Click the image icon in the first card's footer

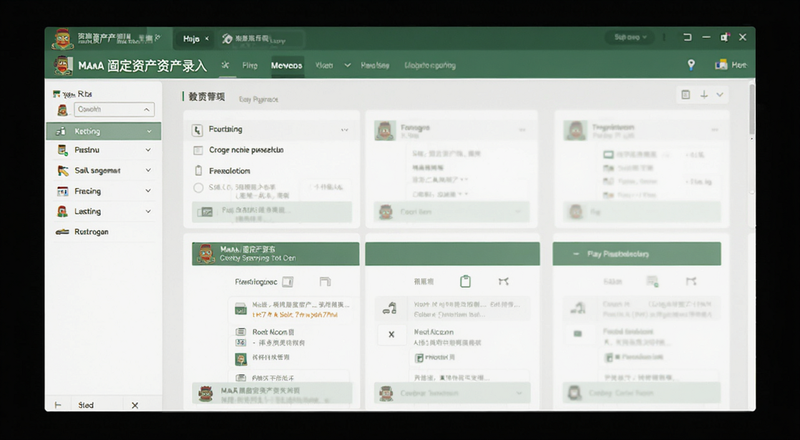coord(205,211)
